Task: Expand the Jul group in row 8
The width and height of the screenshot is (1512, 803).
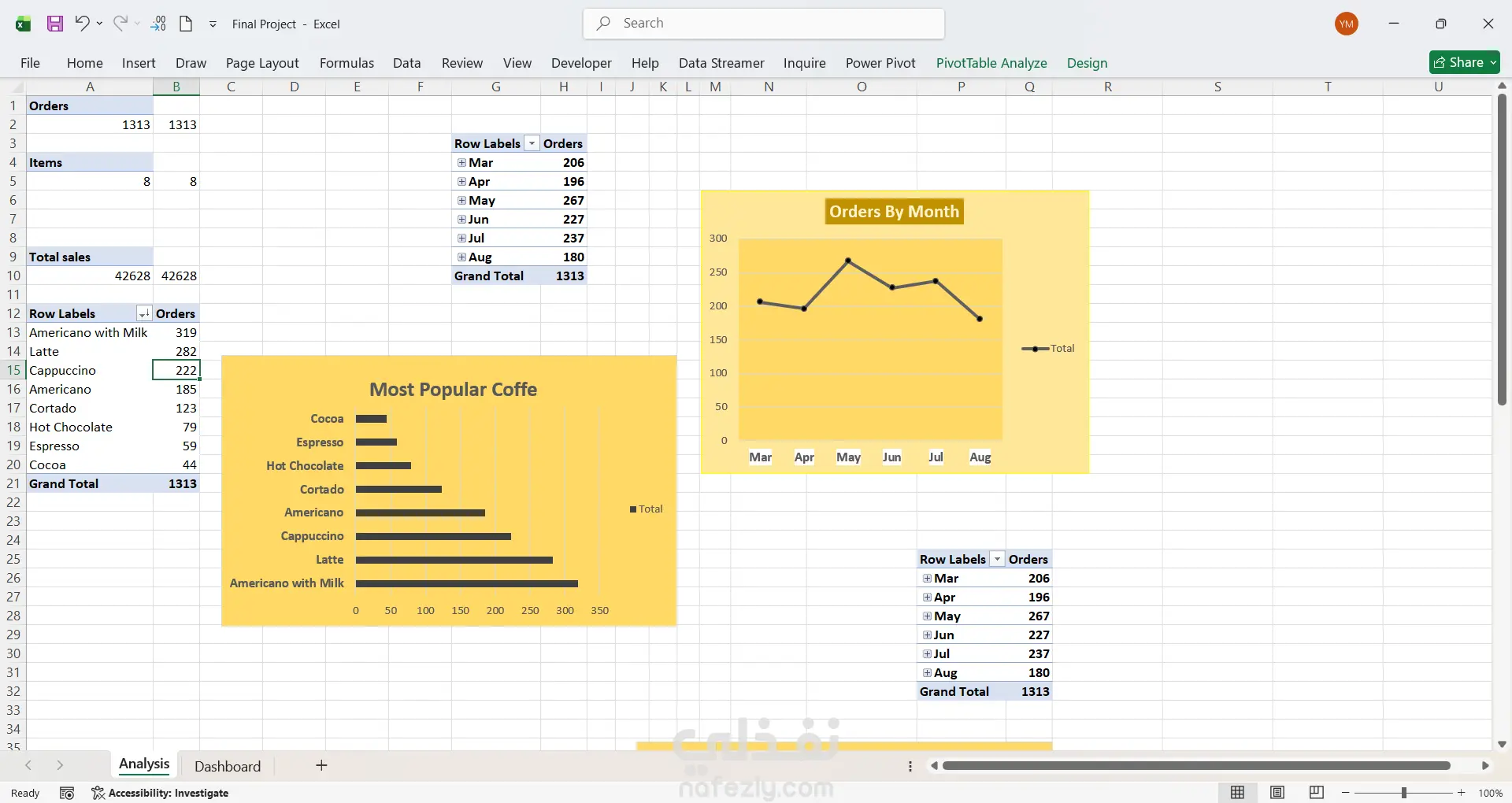Action: 461,239
